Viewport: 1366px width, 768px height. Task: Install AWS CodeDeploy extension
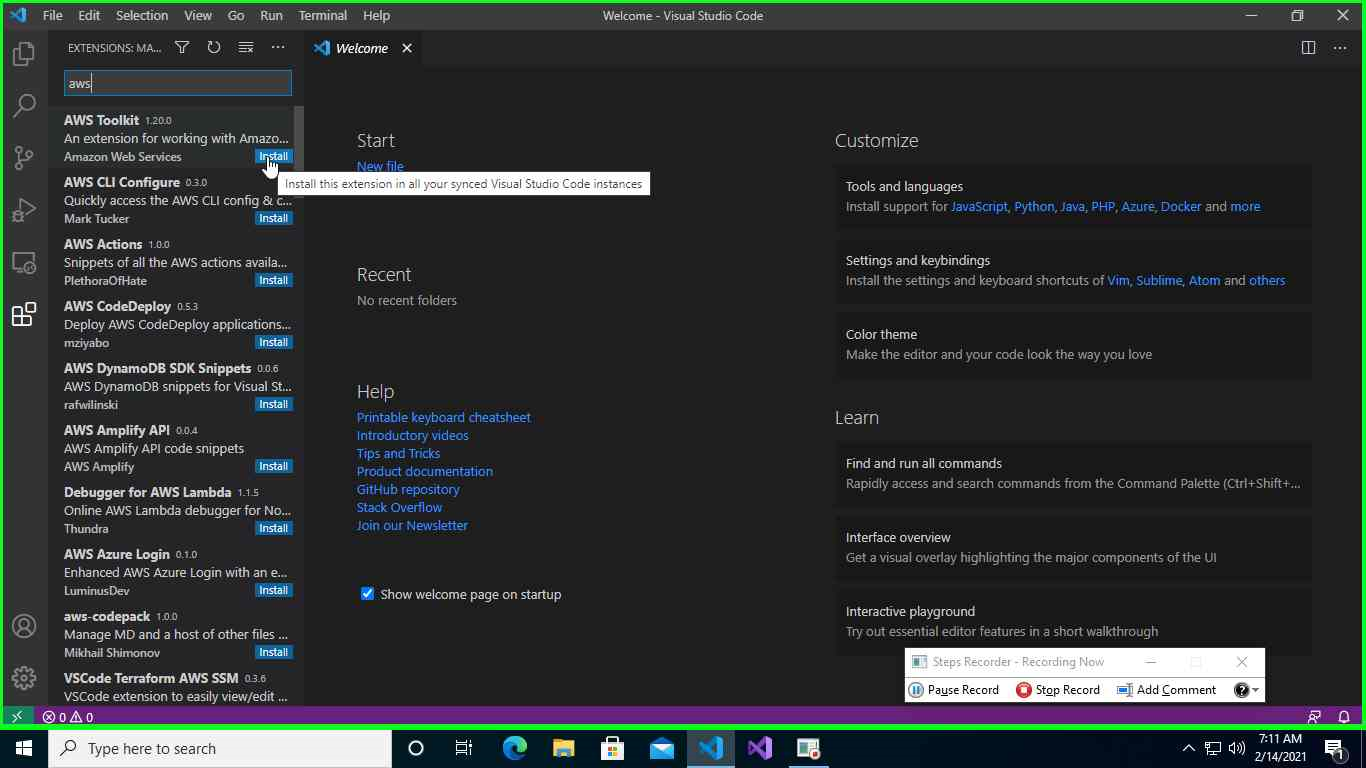274,342
